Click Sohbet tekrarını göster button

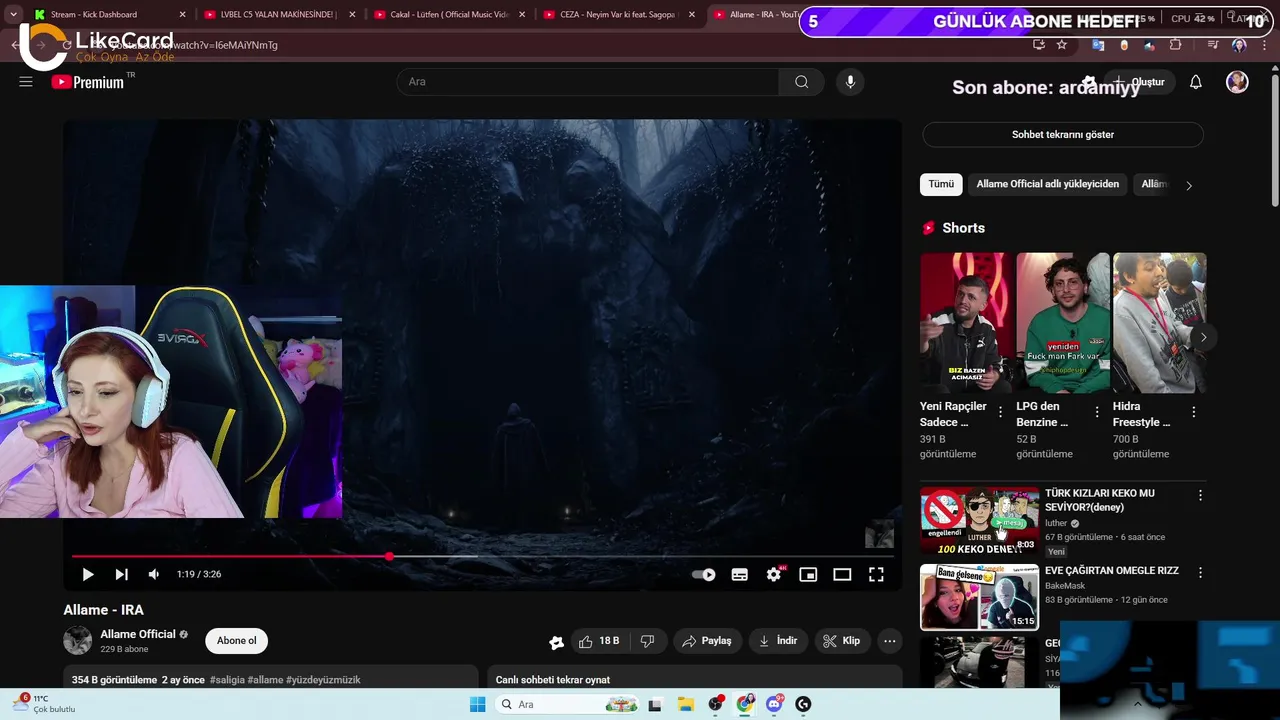pyautogui.click(x=1063, y=134)
